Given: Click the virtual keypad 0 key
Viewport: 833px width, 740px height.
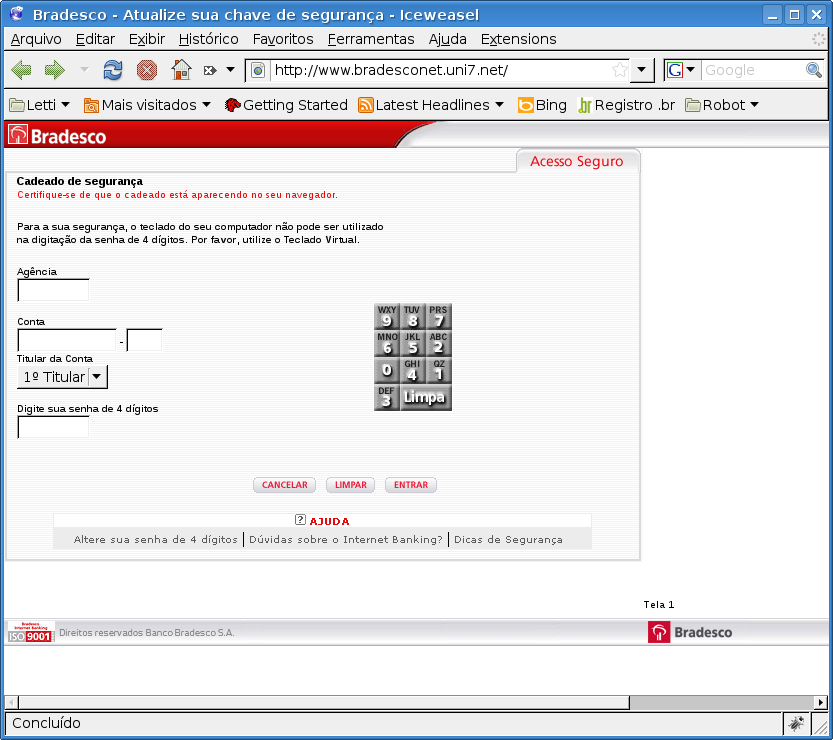Looking at the screenshot, I should pyautogui.click(x=387, y=371).
